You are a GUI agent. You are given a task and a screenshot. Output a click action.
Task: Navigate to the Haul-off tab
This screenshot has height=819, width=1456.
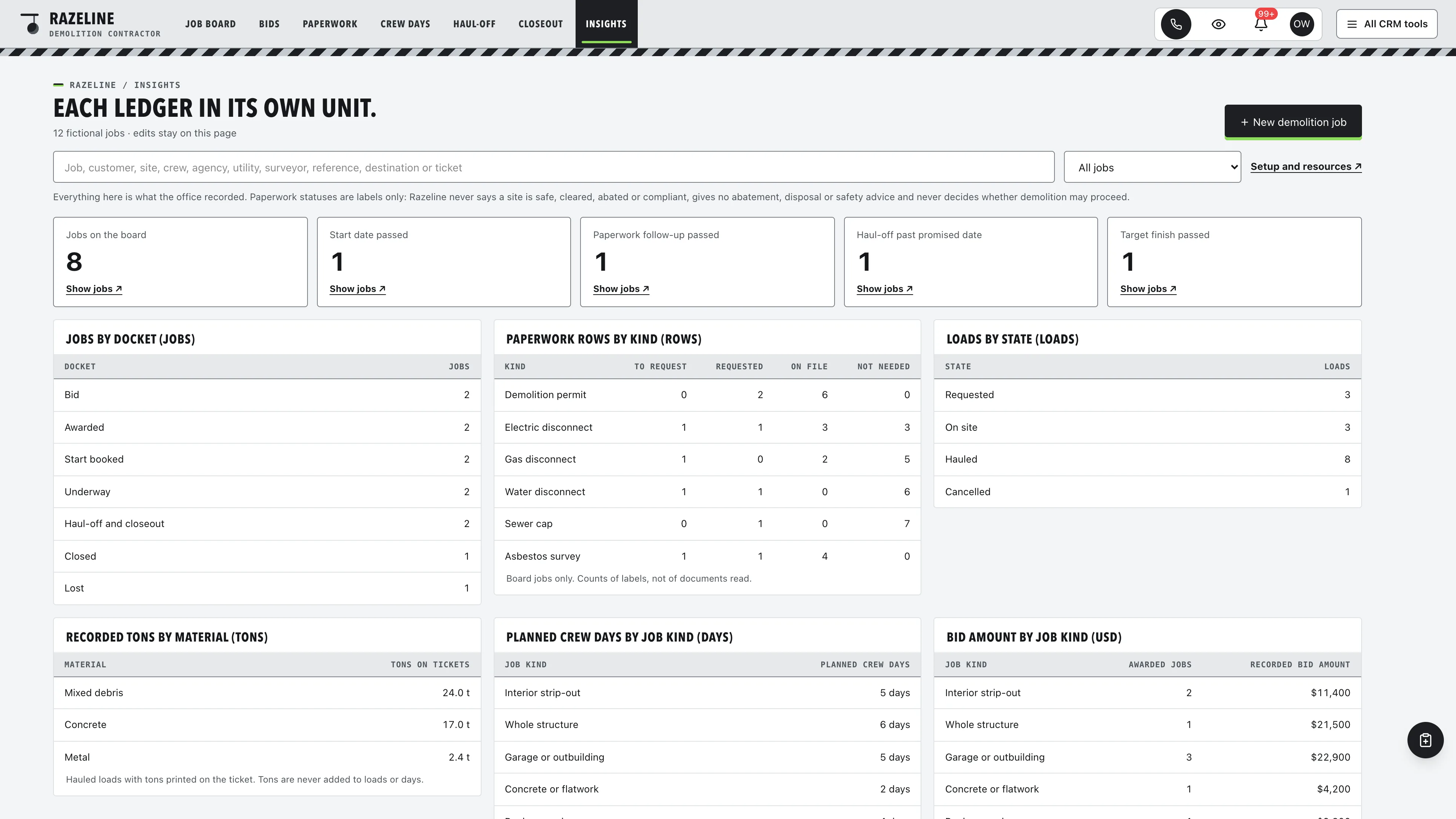tap(474, 24)
